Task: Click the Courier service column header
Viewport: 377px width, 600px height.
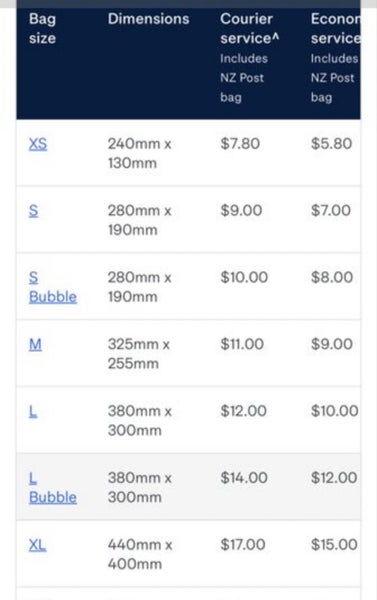Action: coord(250,29)
